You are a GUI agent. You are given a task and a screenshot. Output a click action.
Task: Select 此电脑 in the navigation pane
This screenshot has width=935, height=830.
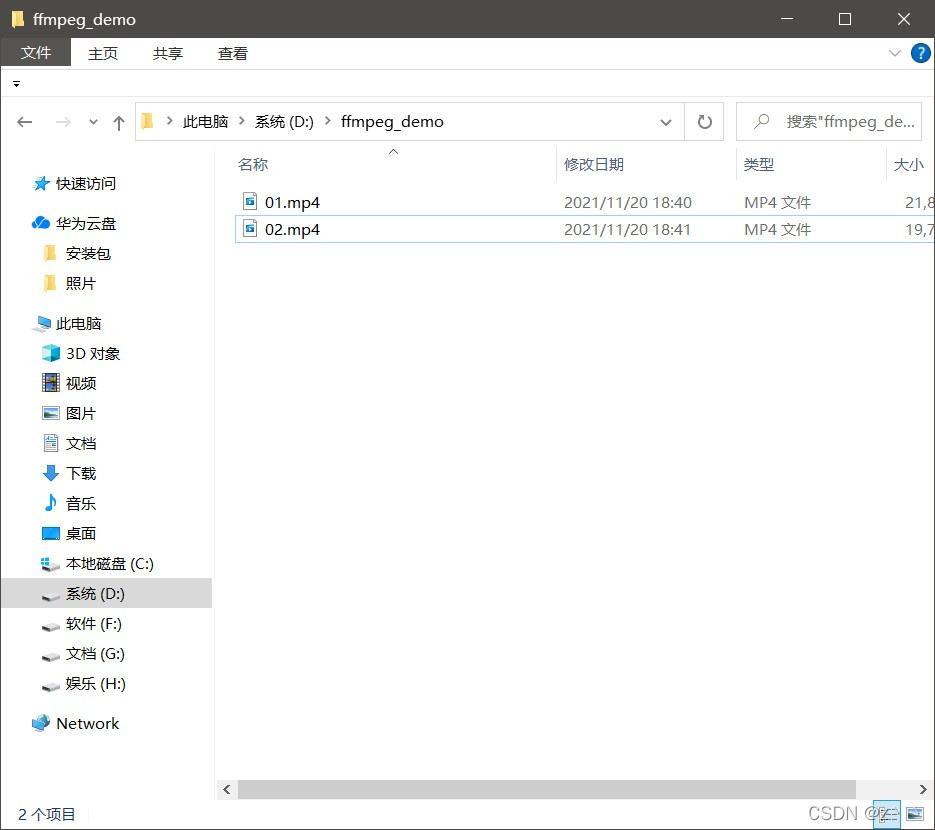78,324
